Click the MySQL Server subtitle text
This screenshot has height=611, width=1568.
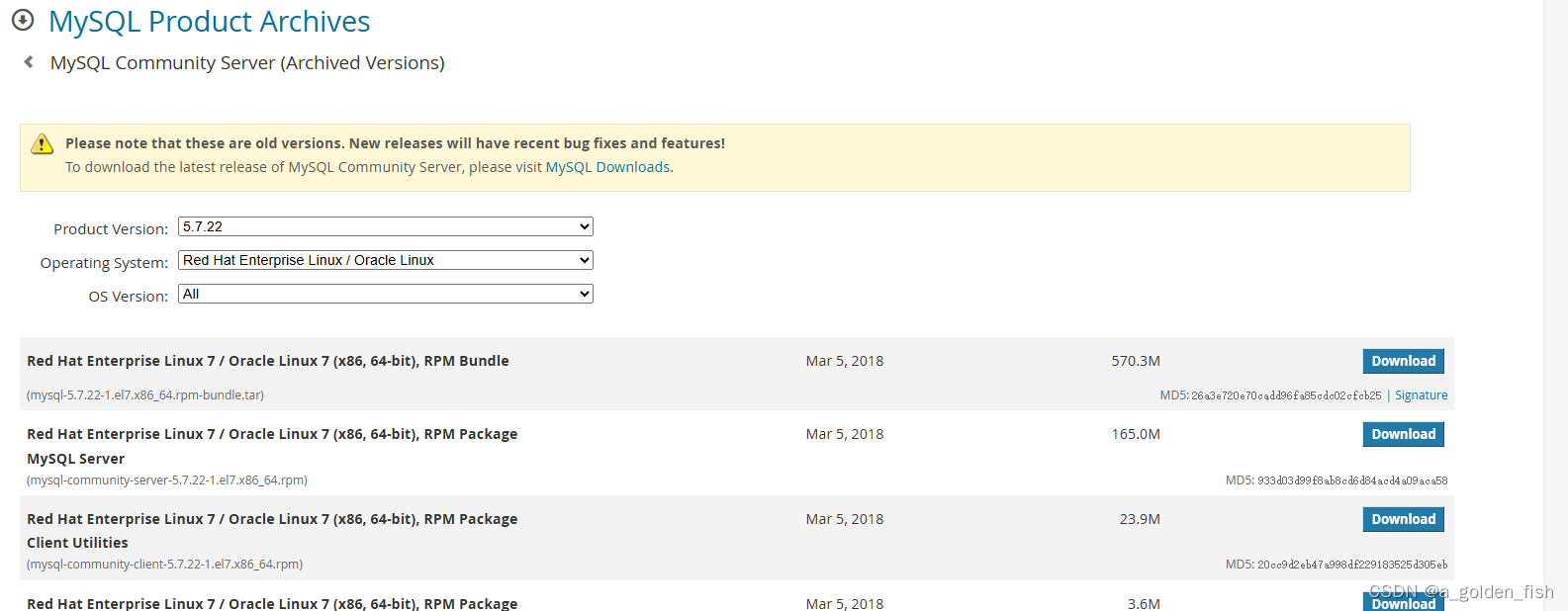(76, 459)
